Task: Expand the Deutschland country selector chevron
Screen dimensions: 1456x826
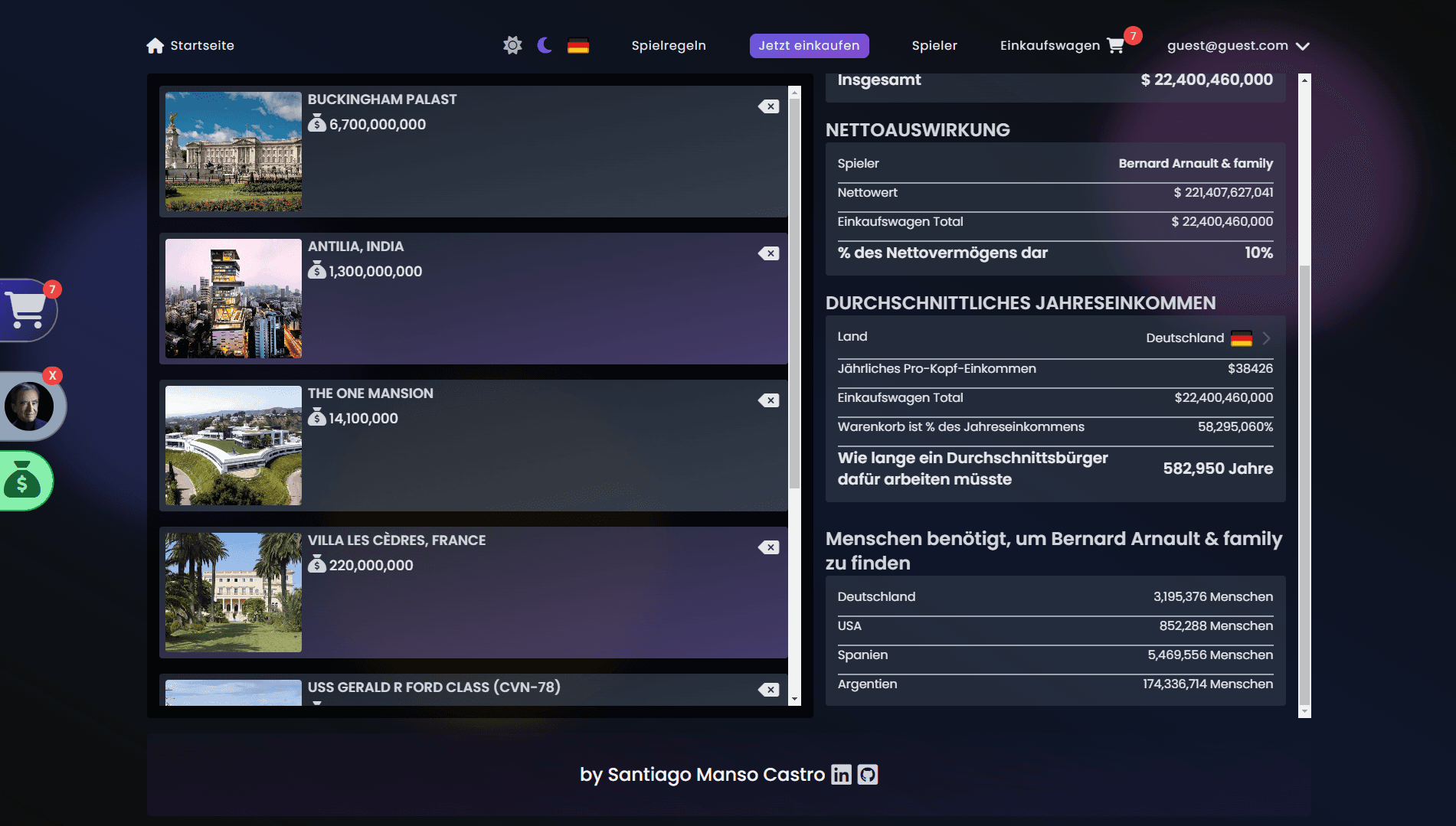Action: (x=1266, y=338)
